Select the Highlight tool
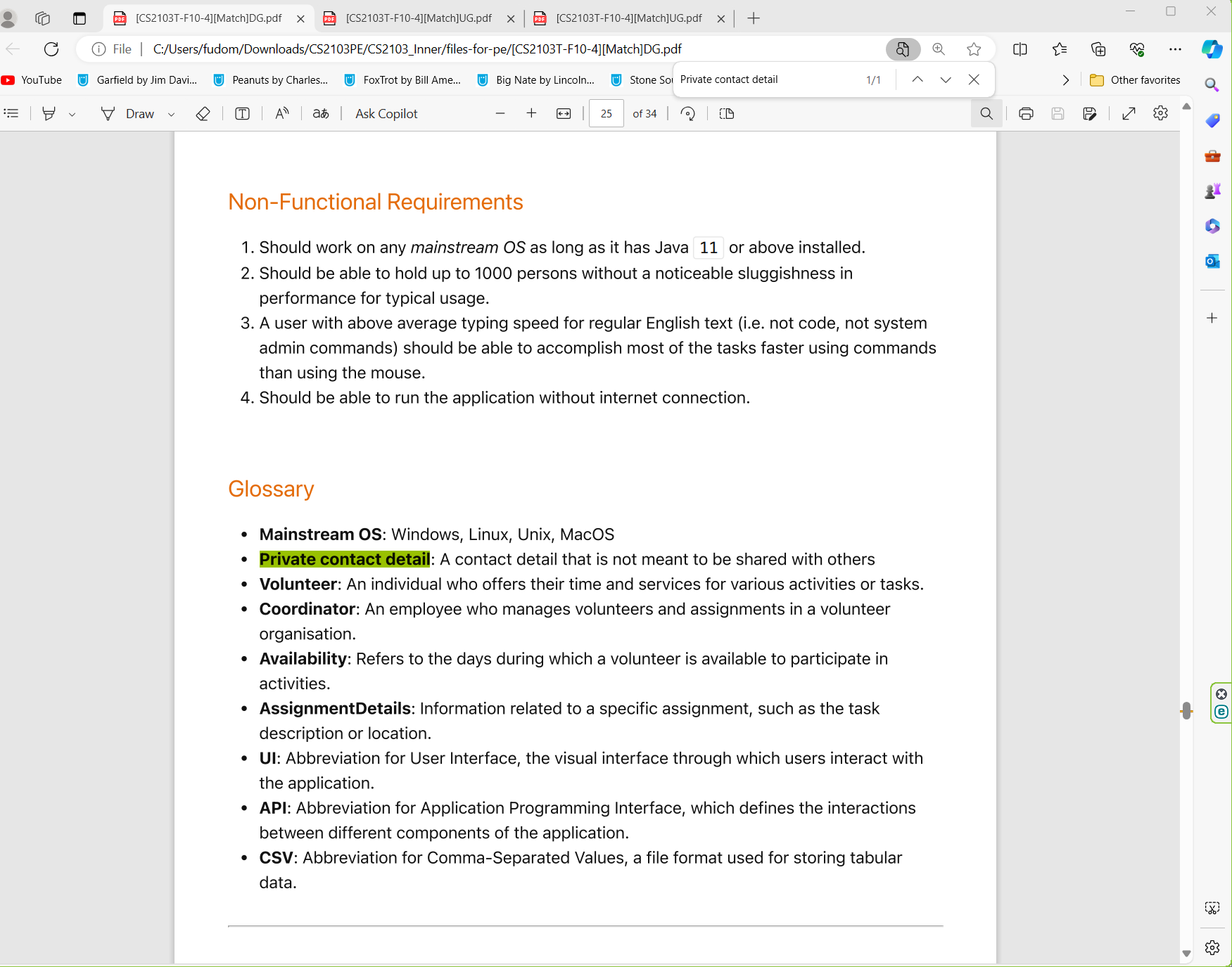This screenshot has width=1232, height=967. 49,113
